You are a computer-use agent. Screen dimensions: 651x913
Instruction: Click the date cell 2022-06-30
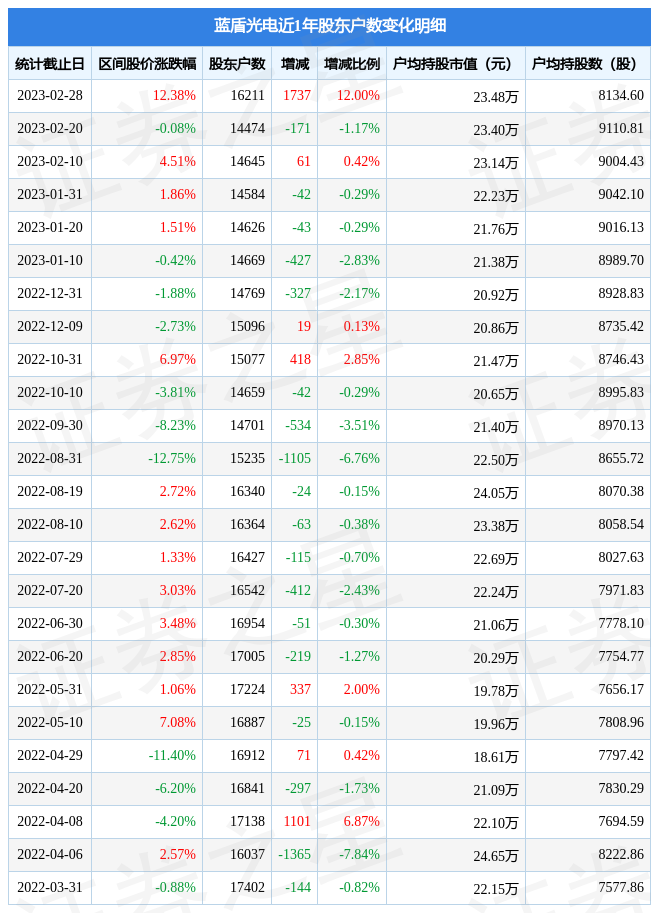(x=50, y=624)
